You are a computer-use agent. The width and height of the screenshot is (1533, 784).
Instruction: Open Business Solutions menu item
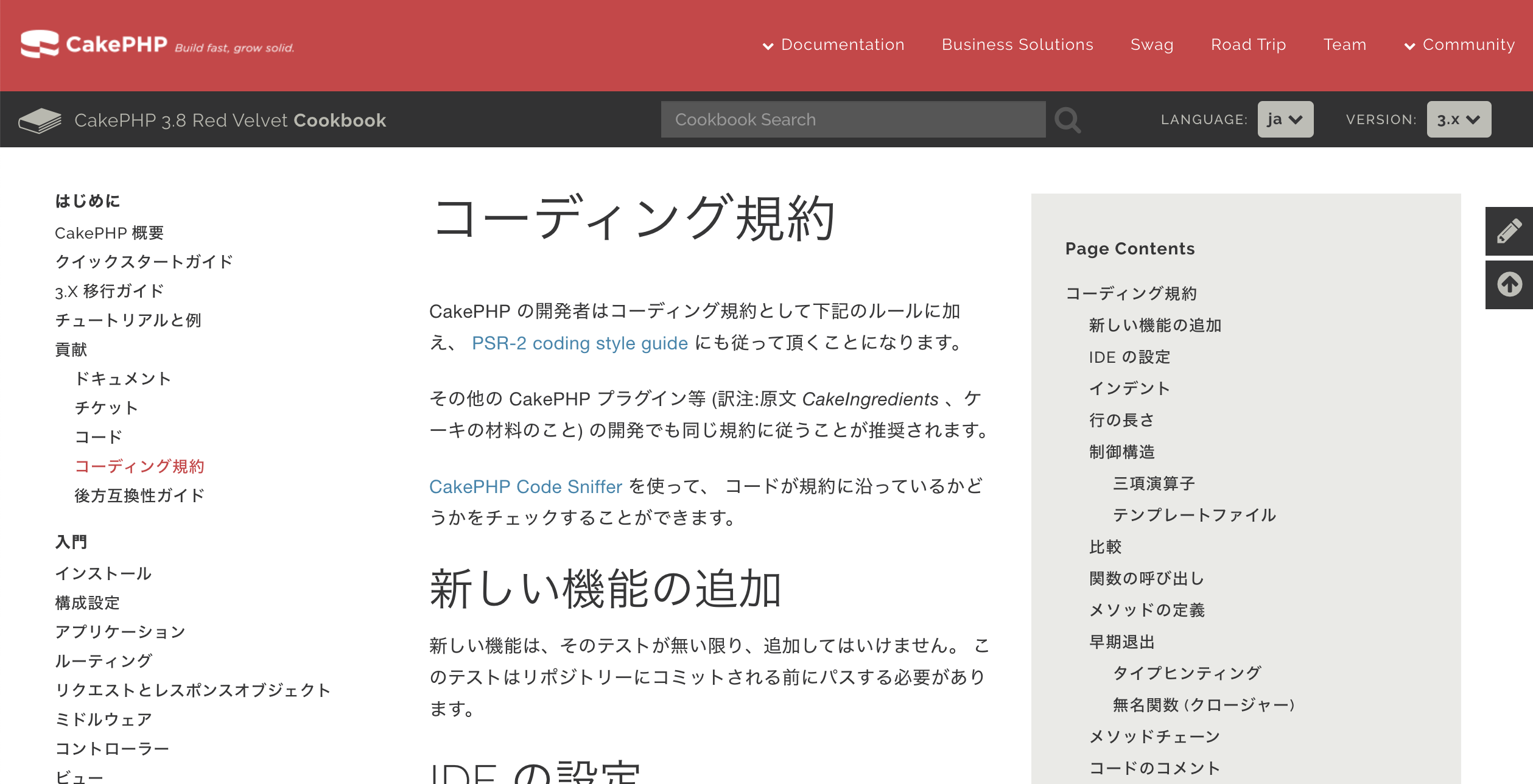1017,45
